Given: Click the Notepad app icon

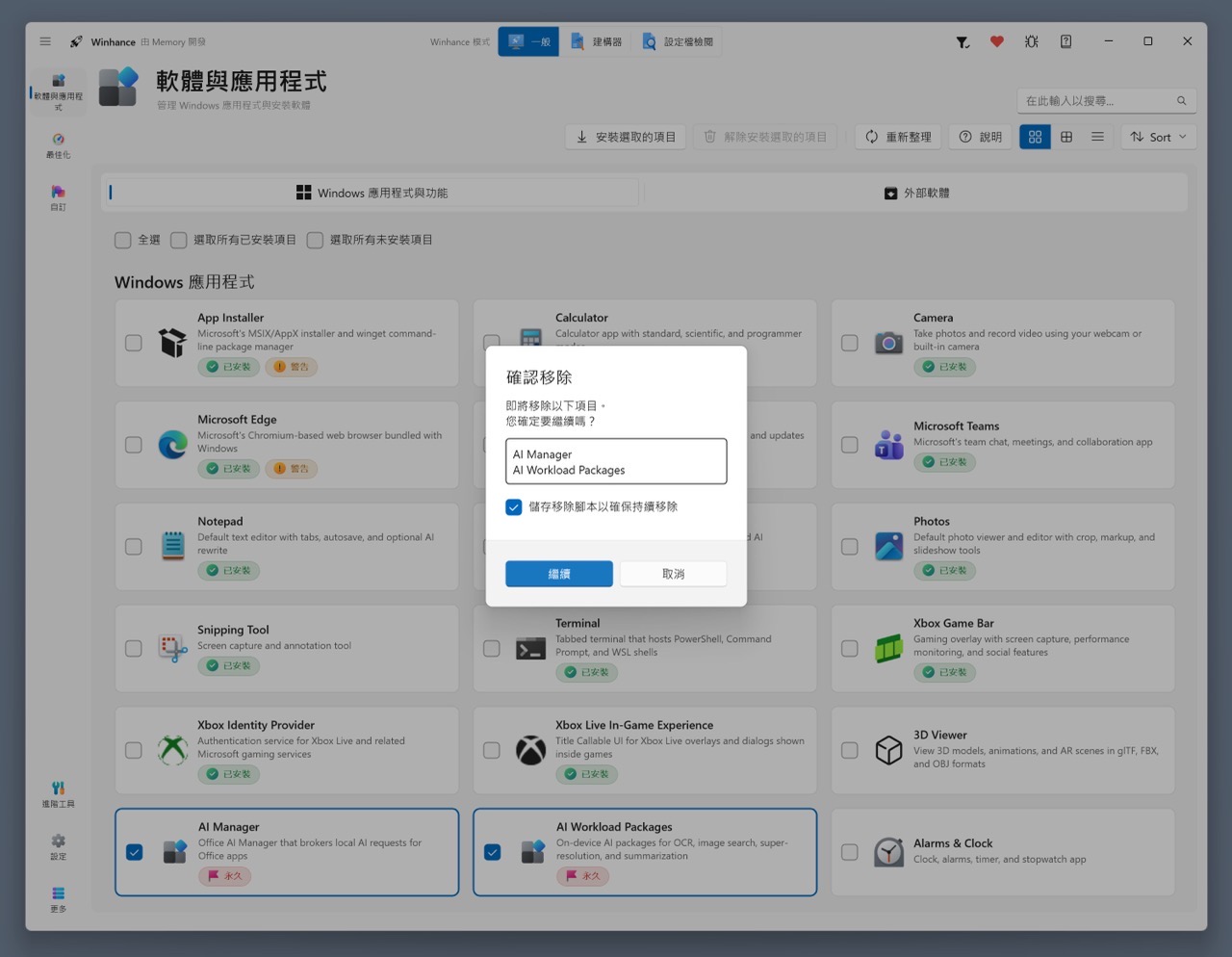Looking at the screenshot, I should coord(173,546).
